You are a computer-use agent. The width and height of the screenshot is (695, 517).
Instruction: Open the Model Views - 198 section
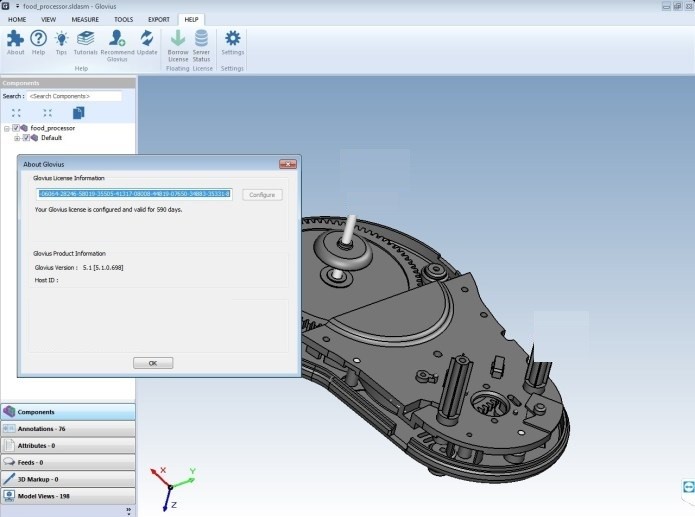pyautogui.click(x=68, y=496)
